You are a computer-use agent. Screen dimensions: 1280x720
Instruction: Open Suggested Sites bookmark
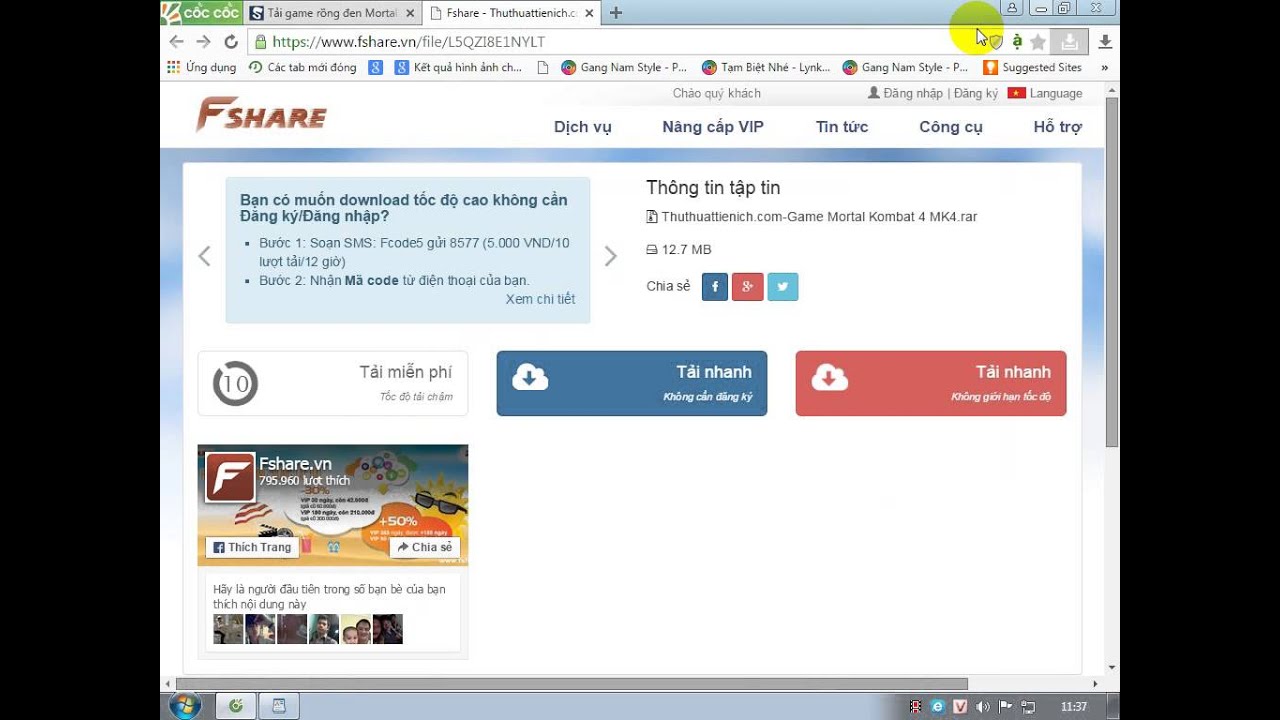coord(1032,68)
